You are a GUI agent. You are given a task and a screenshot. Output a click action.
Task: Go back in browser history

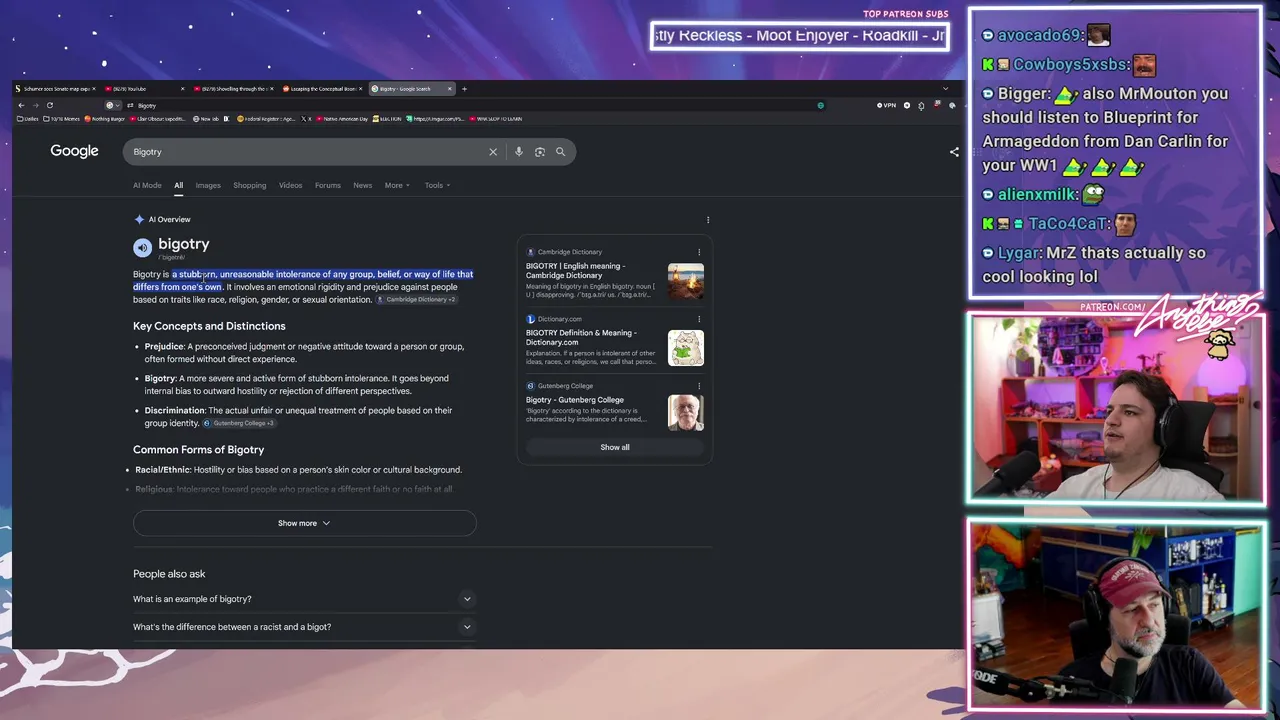21,105
